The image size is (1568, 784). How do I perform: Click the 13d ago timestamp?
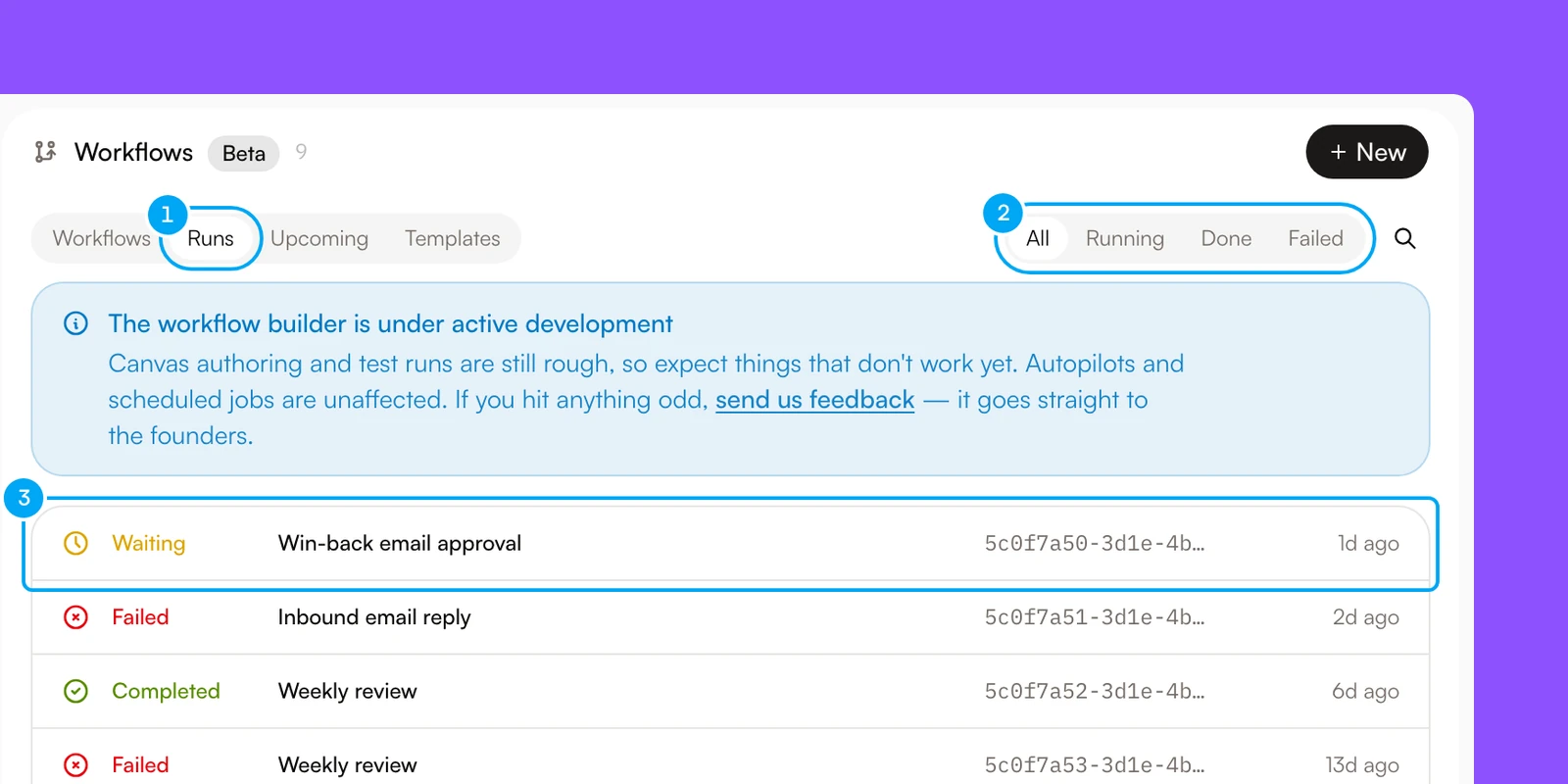point(1362,765)
